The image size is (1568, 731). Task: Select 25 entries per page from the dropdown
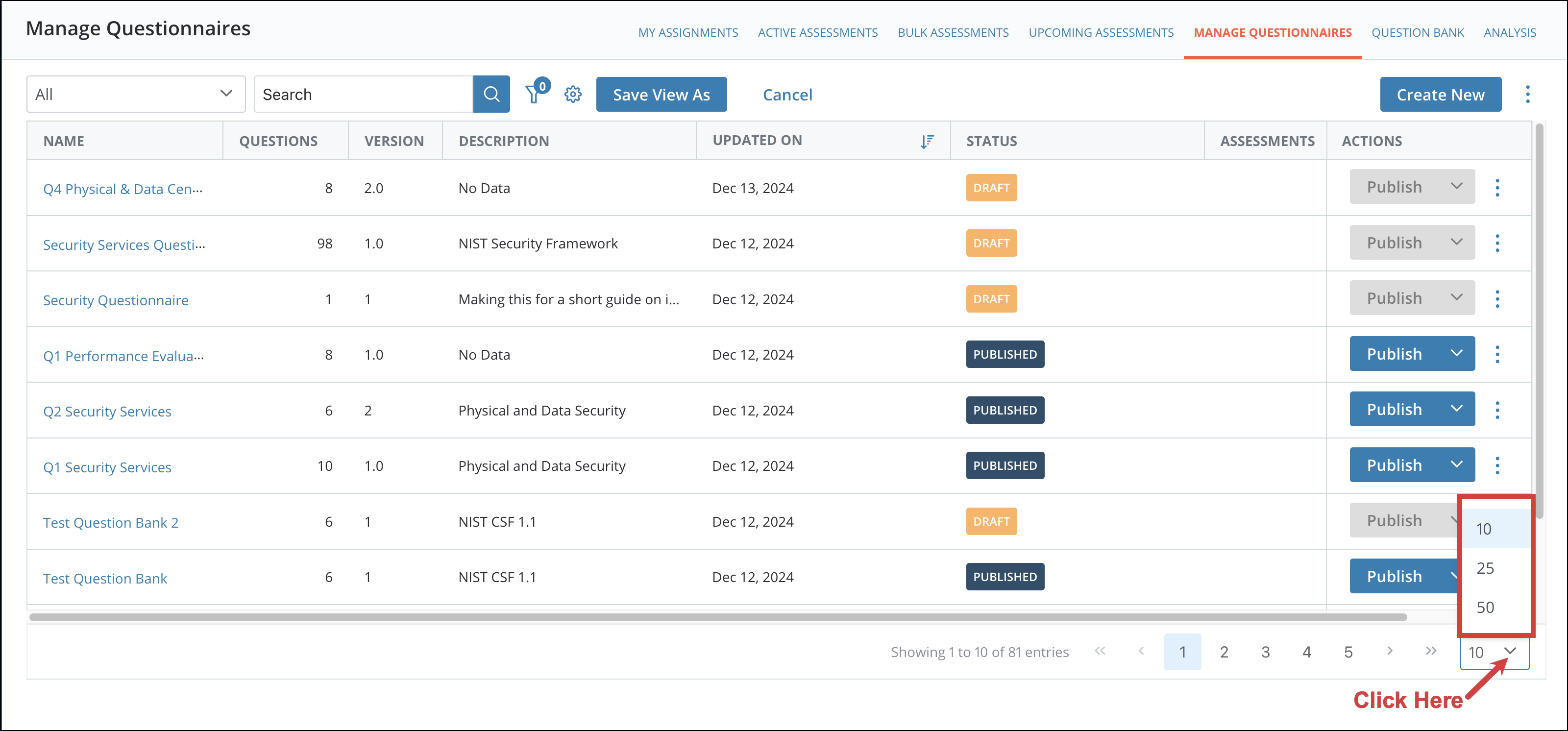pos(1486,567)
